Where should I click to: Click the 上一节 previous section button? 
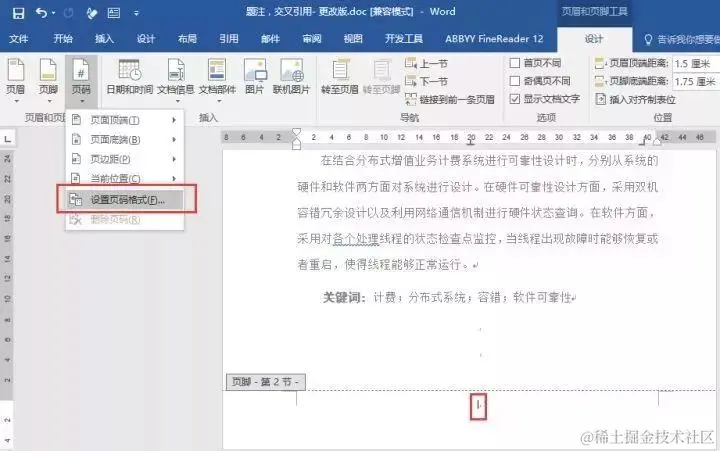[427, 63]
